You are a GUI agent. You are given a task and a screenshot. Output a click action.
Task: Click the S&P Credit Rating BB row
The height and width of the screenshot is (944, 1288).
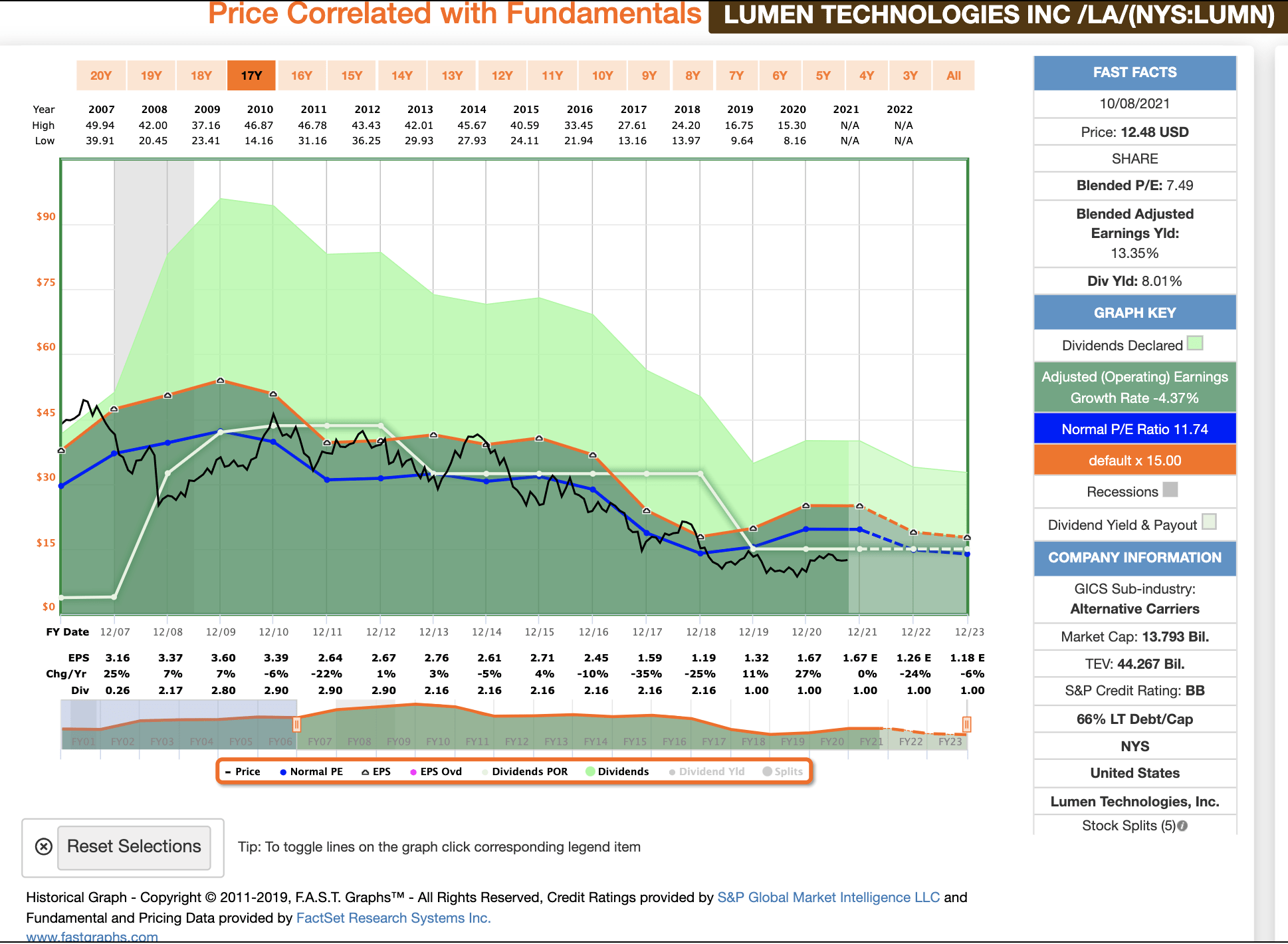click(1135, 691)
